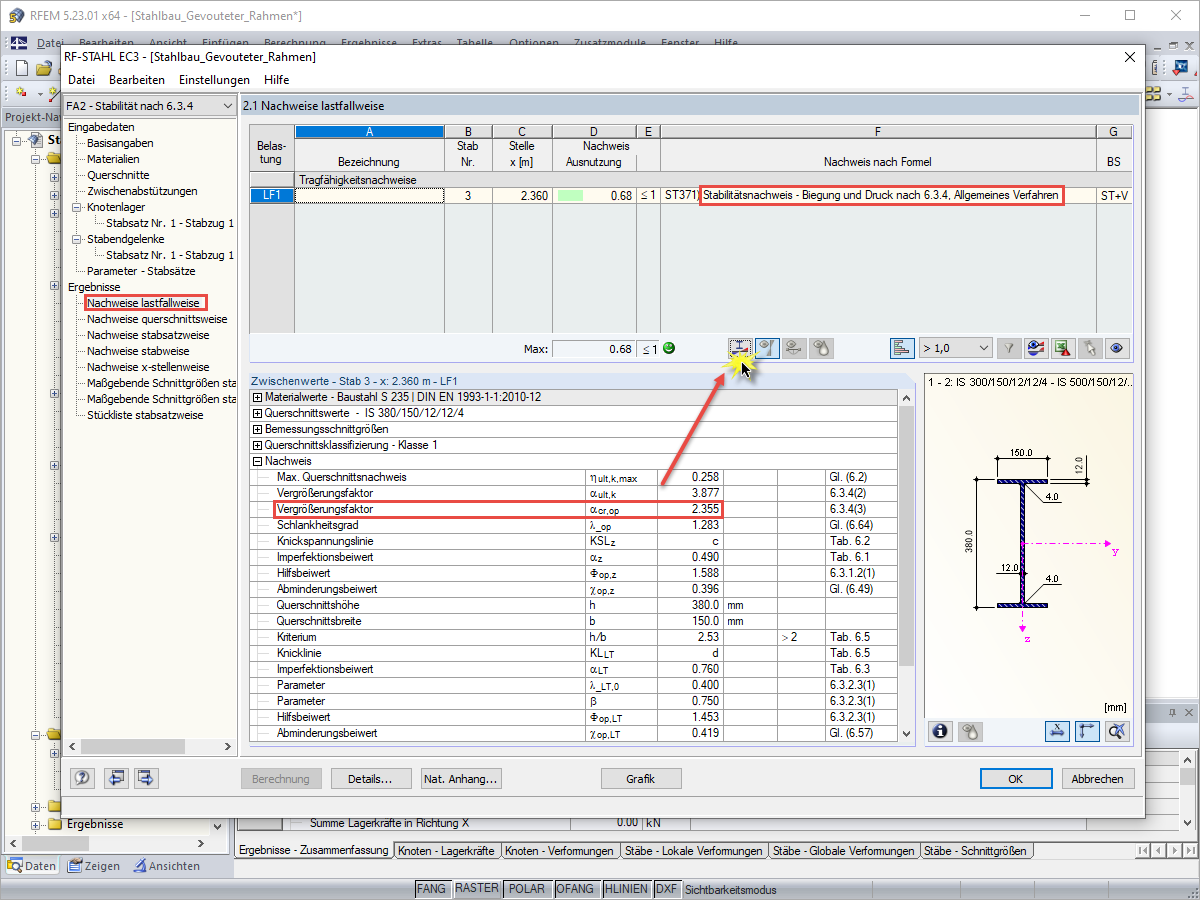Screen dimensions: 1200x900
Task: Click the cross-section detail icon under the cursor highlight
Action: (x=740, y=348)
